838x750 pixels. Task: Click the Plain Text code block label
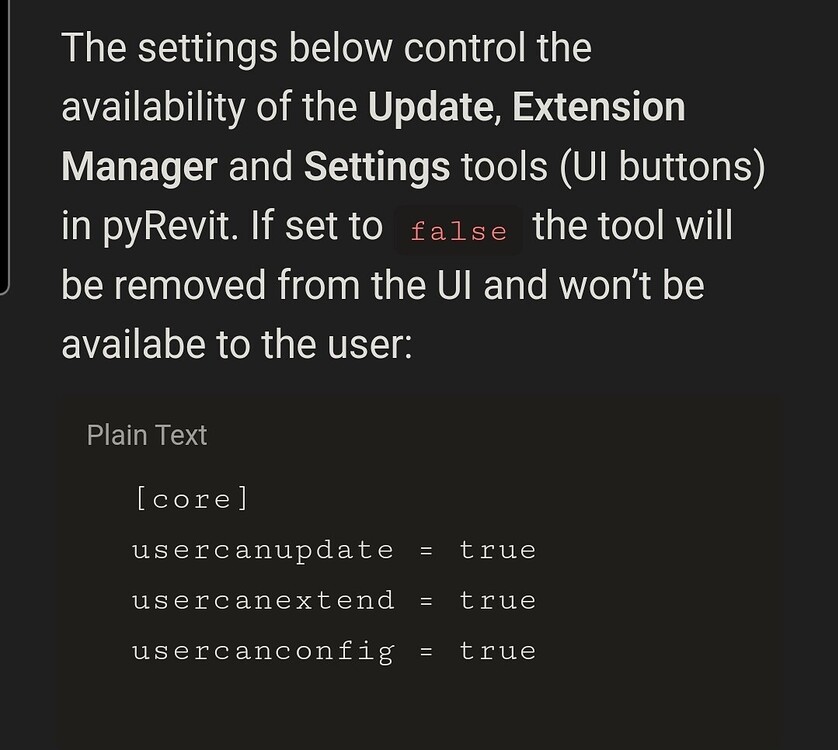pos(146,435)
